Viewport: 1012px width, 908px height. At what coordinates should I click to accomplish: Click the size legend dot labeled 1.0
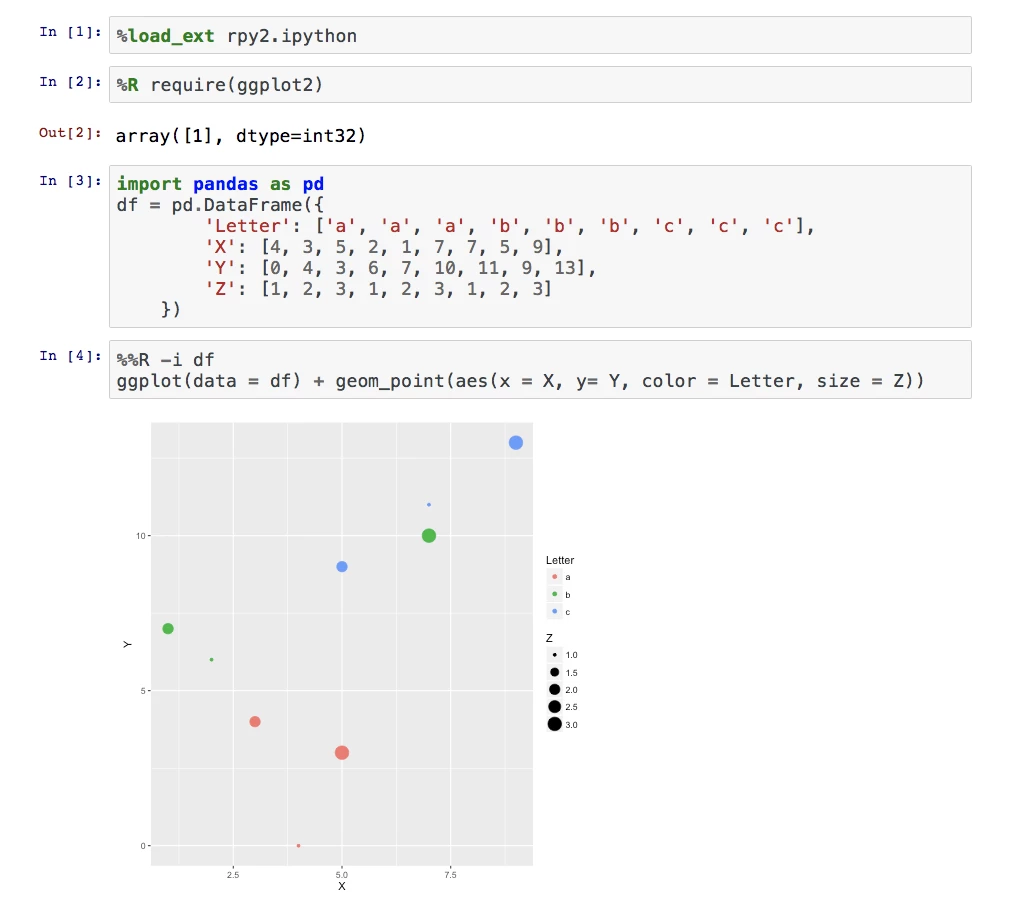coord(554,655)
